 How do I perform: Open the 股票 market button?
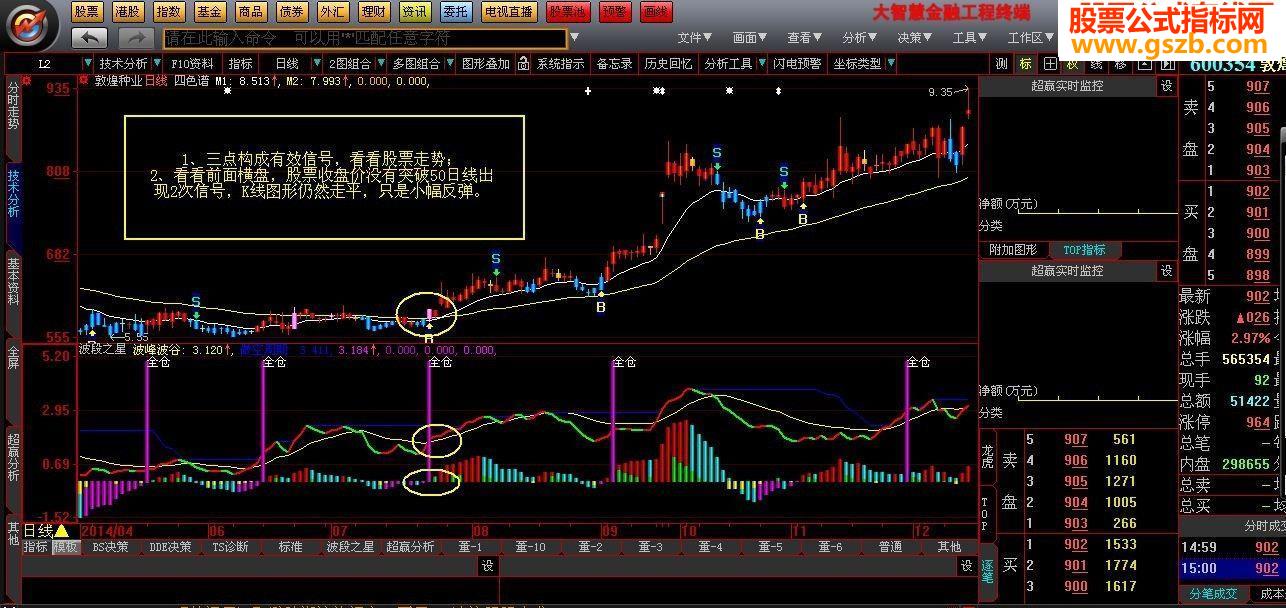86,12
